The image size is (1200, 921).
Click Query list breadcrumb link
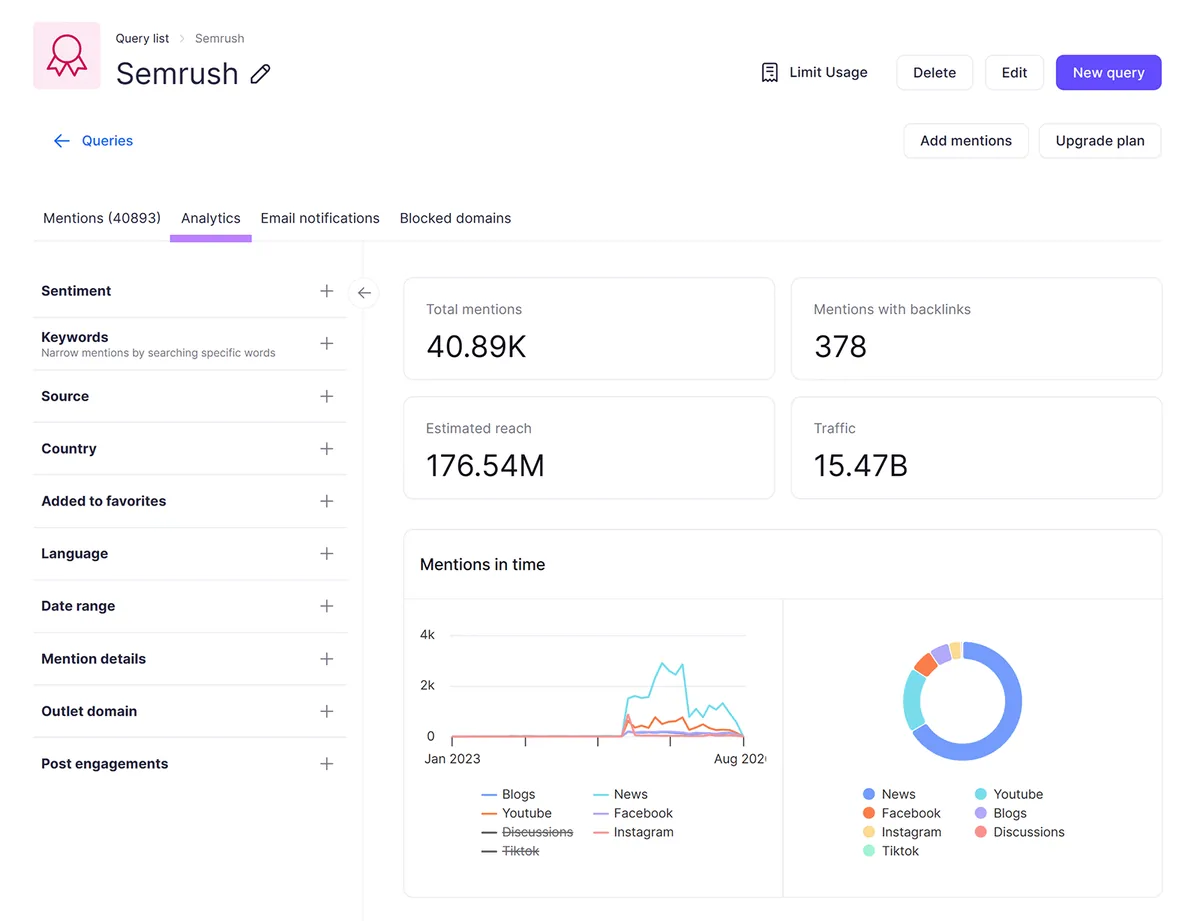coord(142,38)
